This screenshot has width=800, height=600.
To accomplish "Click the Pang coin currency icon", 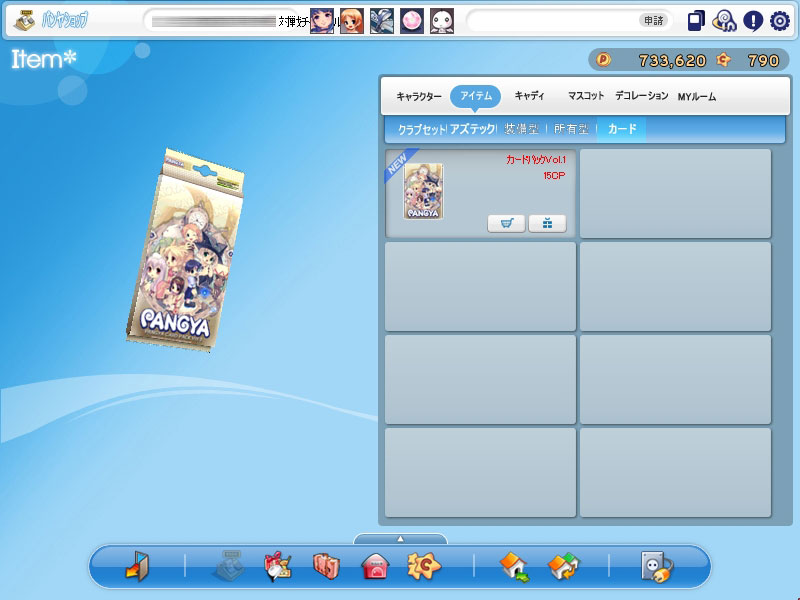I will coord(604,60).
